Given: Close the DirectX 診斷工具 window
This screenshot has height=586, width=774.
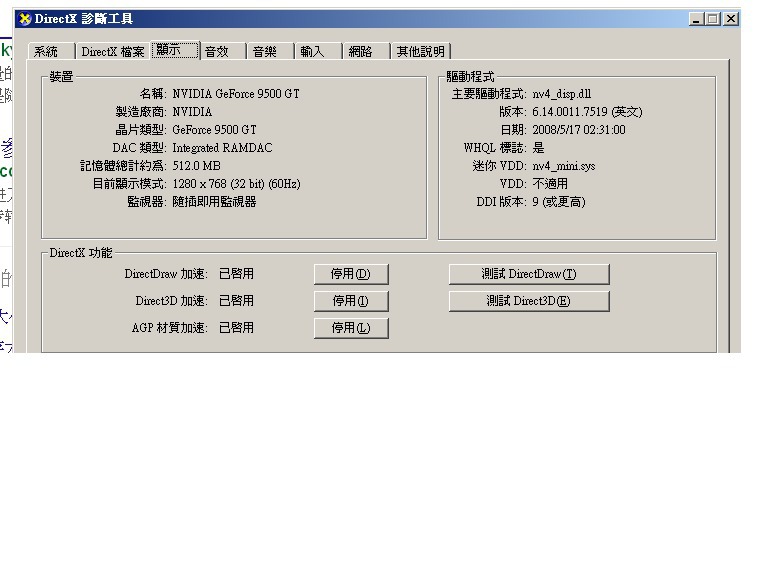Looking at the screenshot, I should (731, 19).
